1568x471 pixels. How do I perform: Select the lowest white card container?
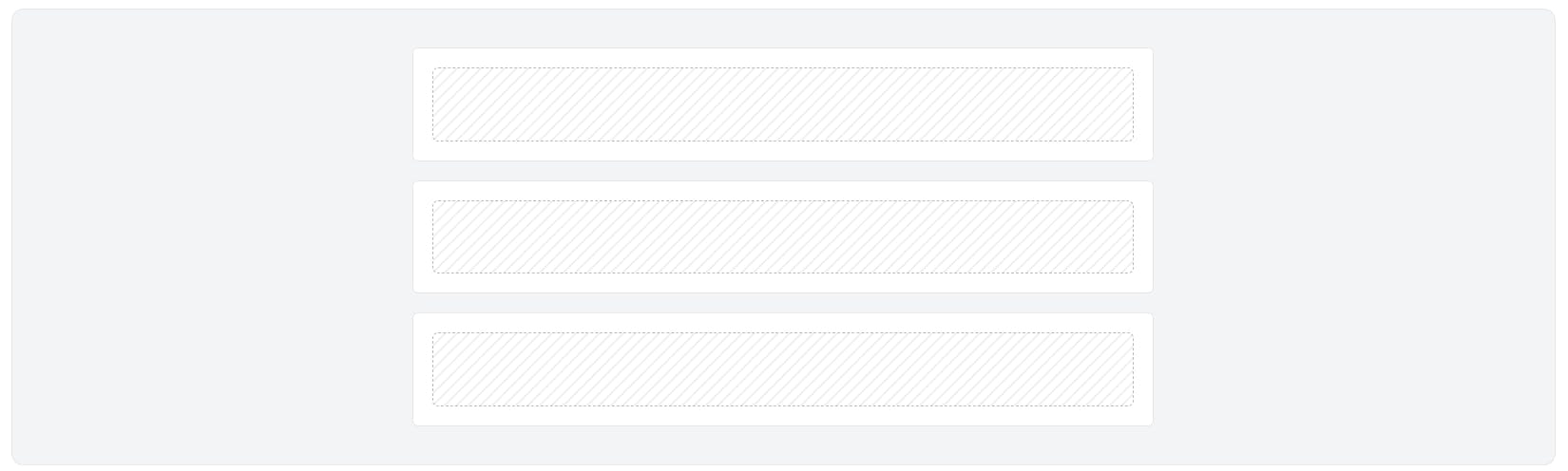click(782, 369)
